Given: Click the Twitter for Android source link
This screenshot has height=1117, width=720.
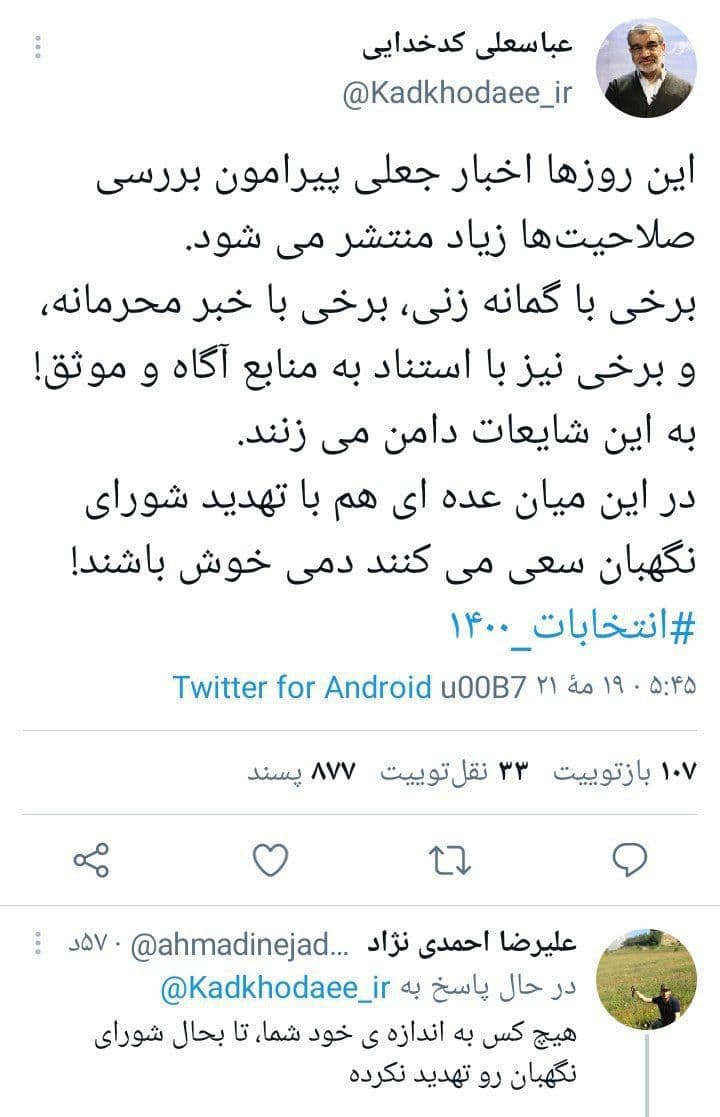Looking at the screenshot, I should 302,687.
